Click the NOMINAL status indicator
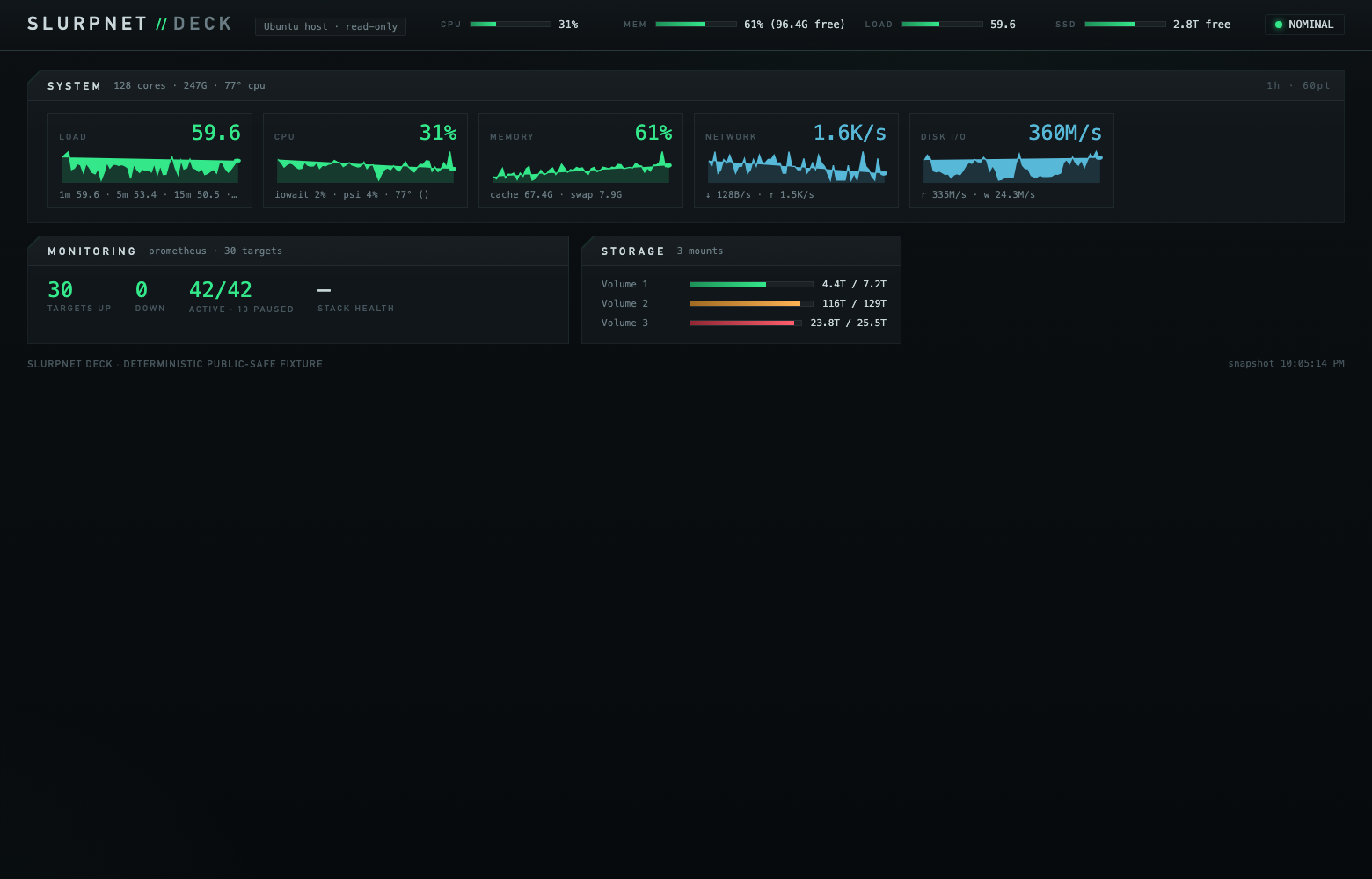Image resolution: width=1372 pixels, height=879 pixels. pyautogui.click(x=1304, y=25)
